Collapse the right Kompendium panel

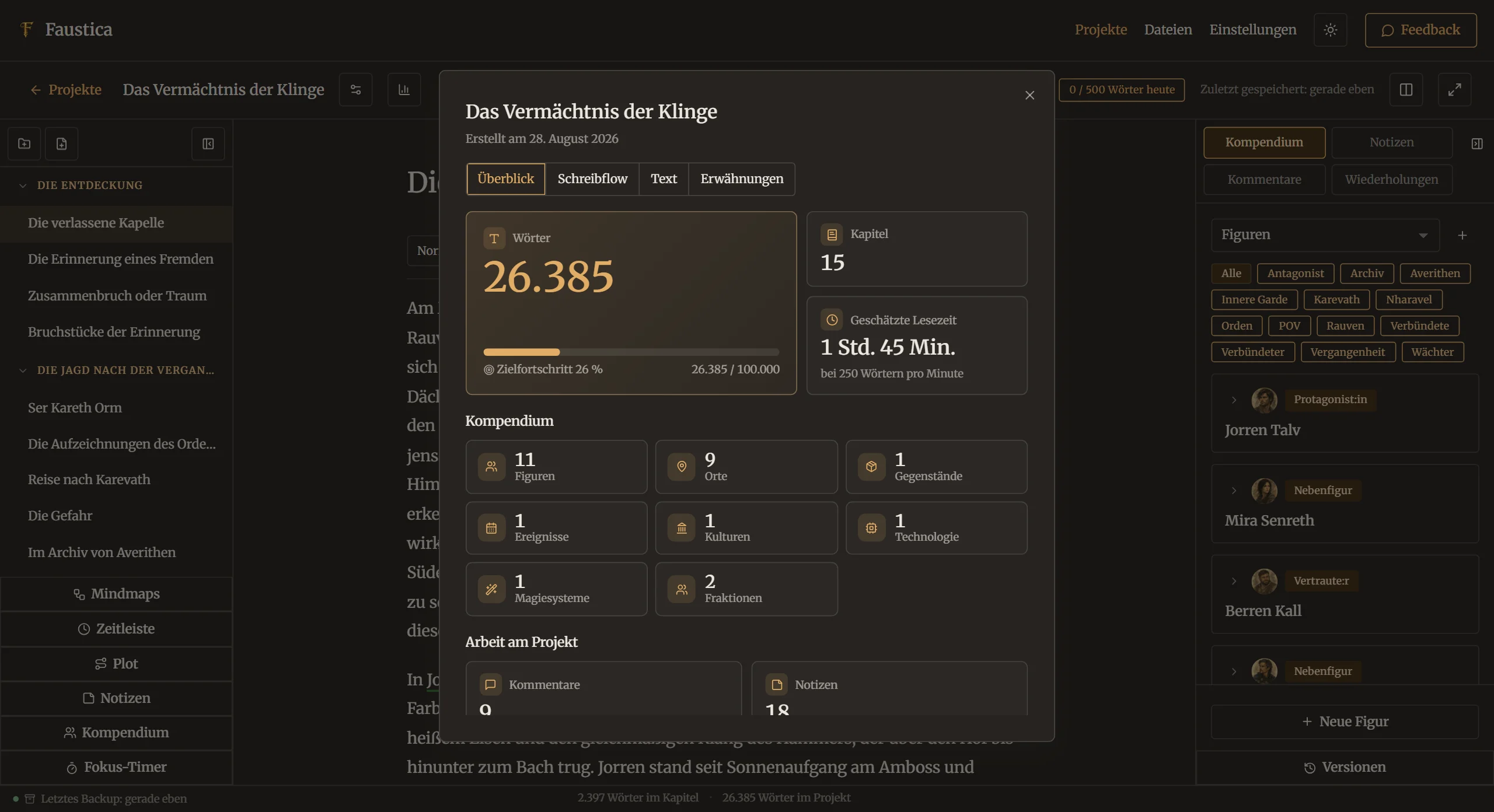(x=1477, y=143)
